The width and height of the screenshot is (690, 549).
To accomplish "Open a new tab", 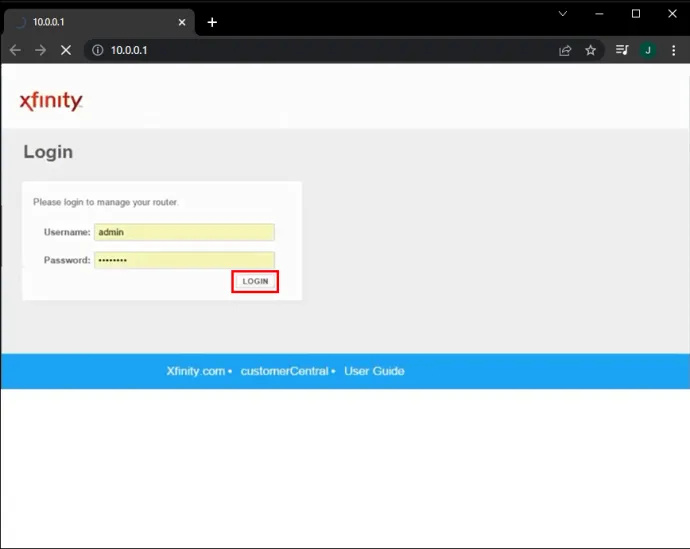I will point(212,22).
